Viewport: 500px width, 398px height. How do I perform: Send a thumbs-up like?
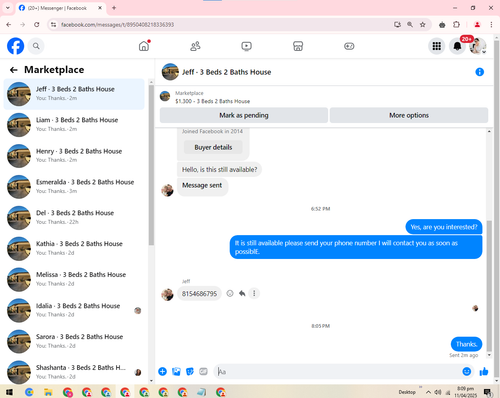(484, 371)
